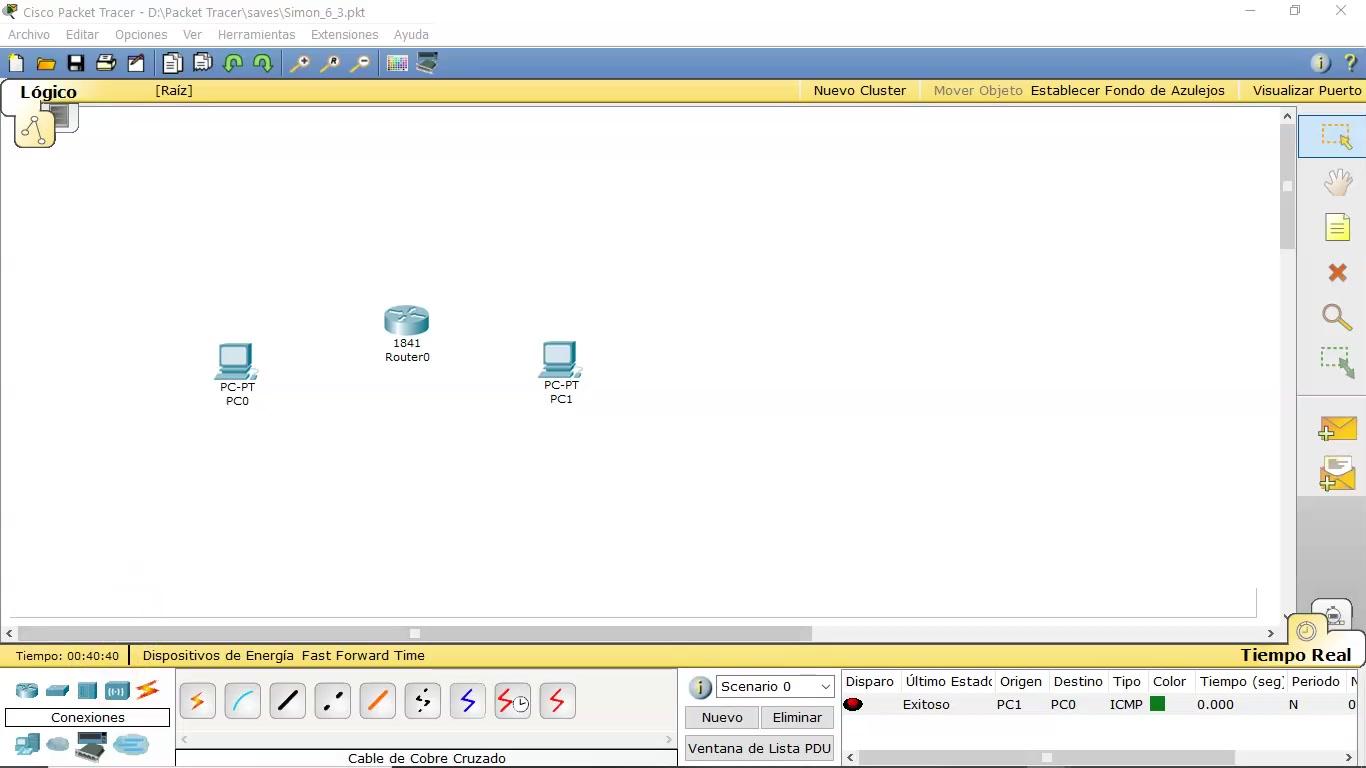Select the Routers device category
The width and height of the screenshot is (1366, 768).
tap(27, 690)
